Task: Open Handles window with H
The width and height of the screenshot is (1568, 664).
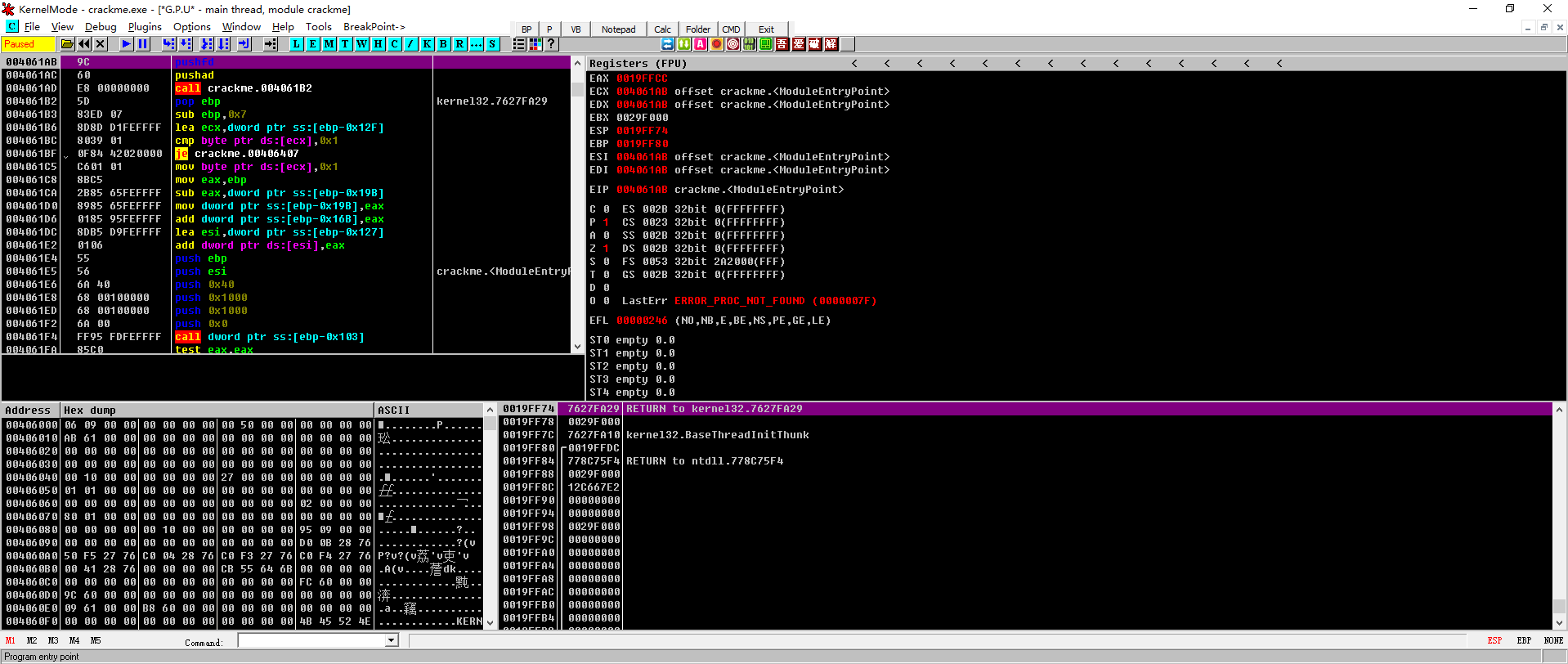Action: point(378,44)
